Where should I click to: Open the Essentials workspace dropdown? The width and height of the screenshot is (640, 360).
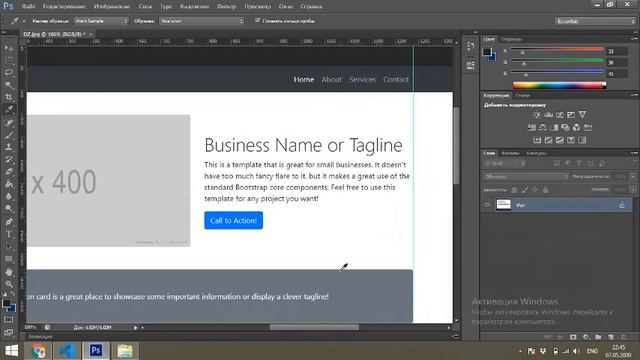(595, 21)
